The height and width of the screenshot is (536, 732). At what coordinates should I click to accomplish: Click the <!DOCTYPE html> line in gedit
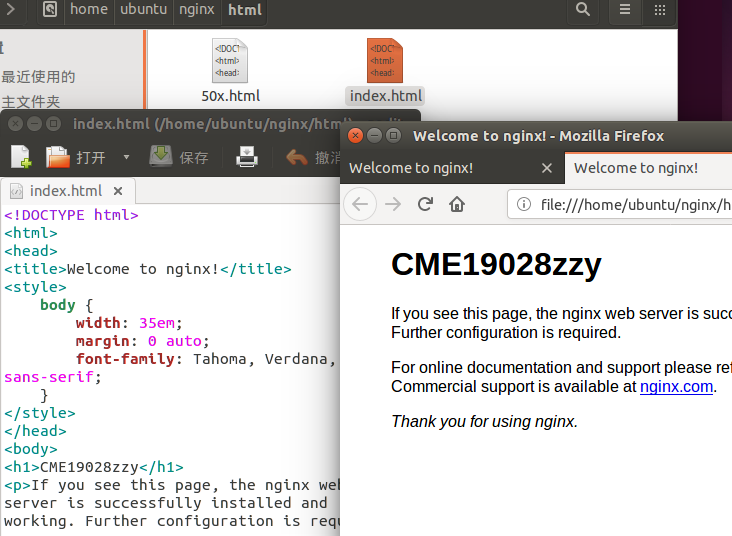pyautogui.click(x=71, y=215)
